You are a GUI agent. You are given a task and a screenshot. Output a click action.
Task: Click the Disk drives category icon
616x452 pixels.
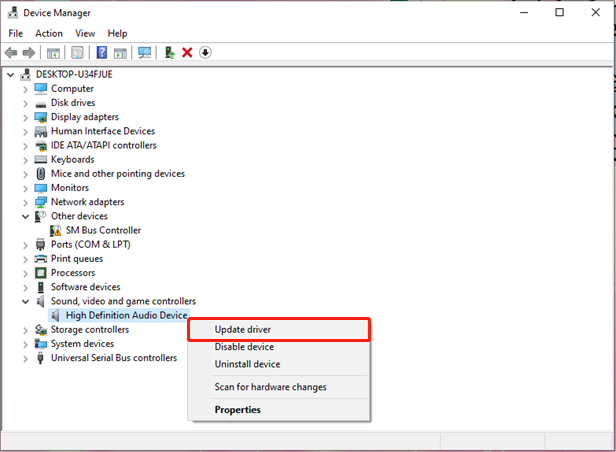tap(40, 104)
